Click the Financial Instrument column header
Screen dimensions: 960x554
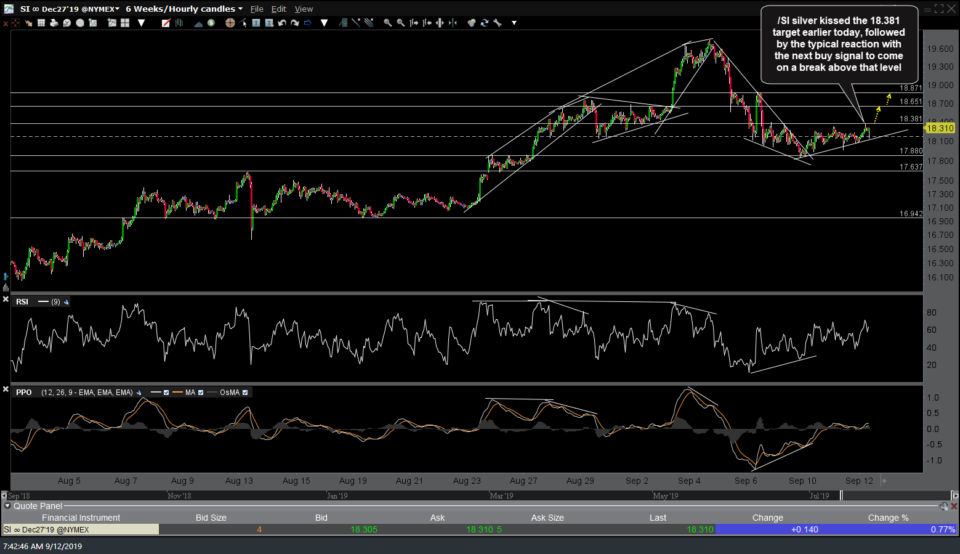click(79, 518)
